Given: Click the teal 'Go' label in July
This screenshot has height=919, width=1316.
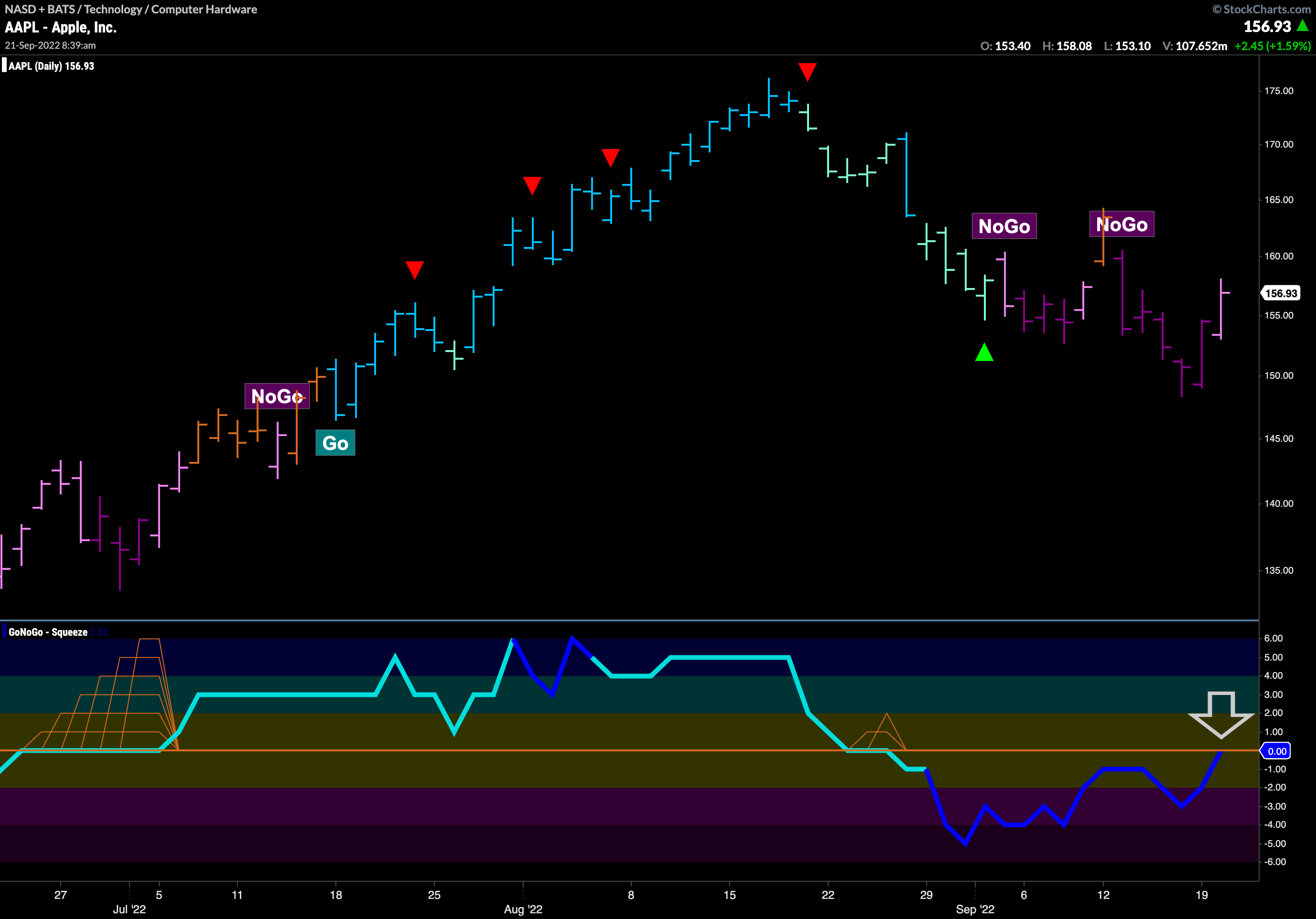Looking at the screenshot, I should click(x=335, y=443).
